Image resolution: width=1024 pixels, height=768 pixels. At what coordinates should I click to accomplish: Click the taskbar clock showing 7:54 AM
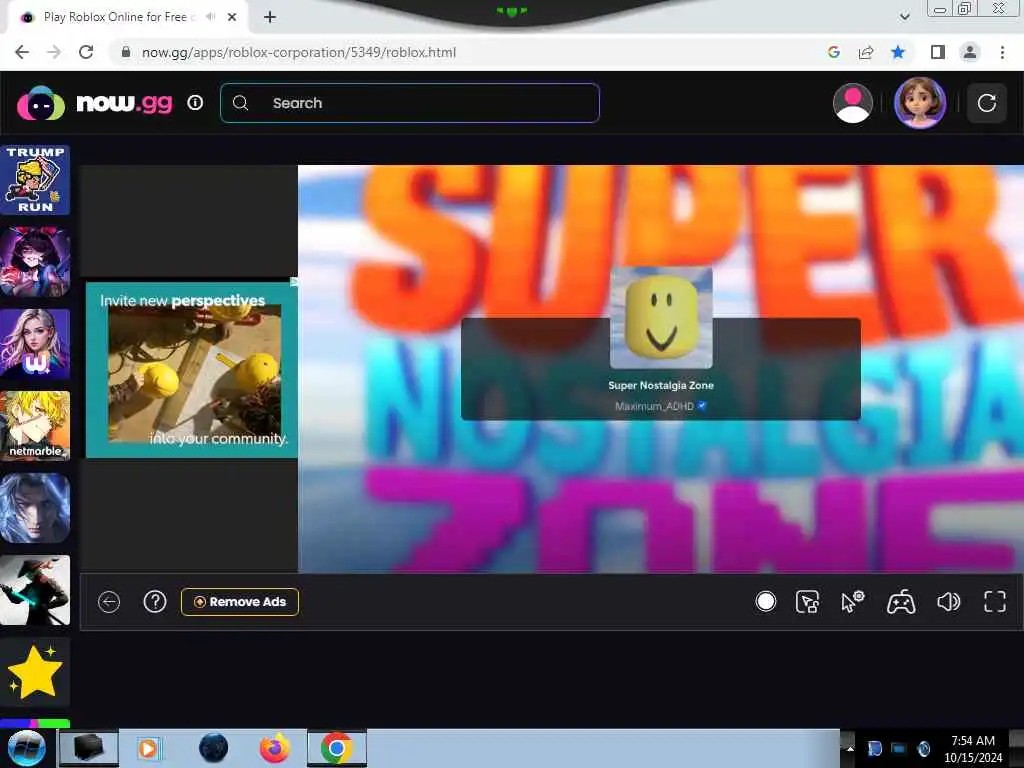click(972, 748)
